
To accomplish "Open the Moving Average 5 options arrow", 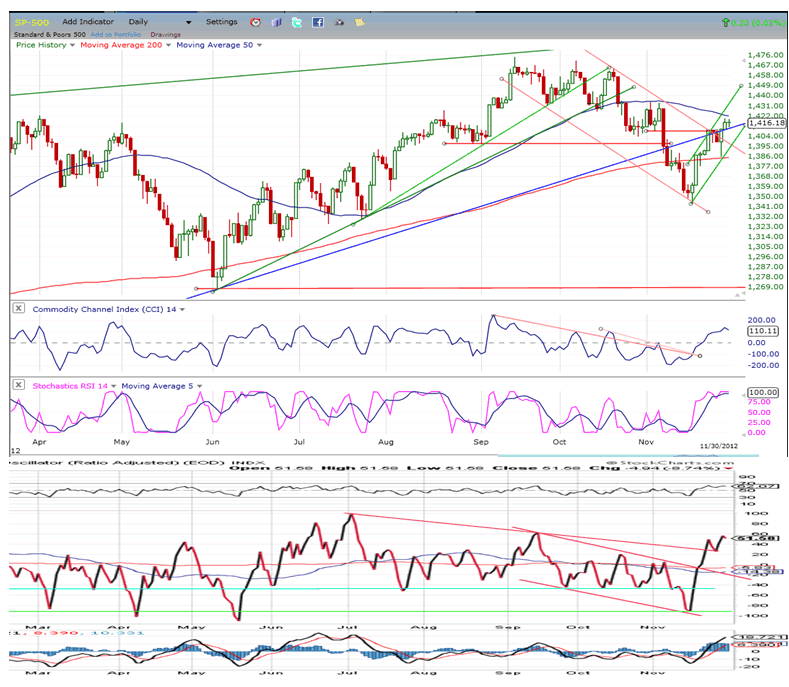I will (199, 386).
